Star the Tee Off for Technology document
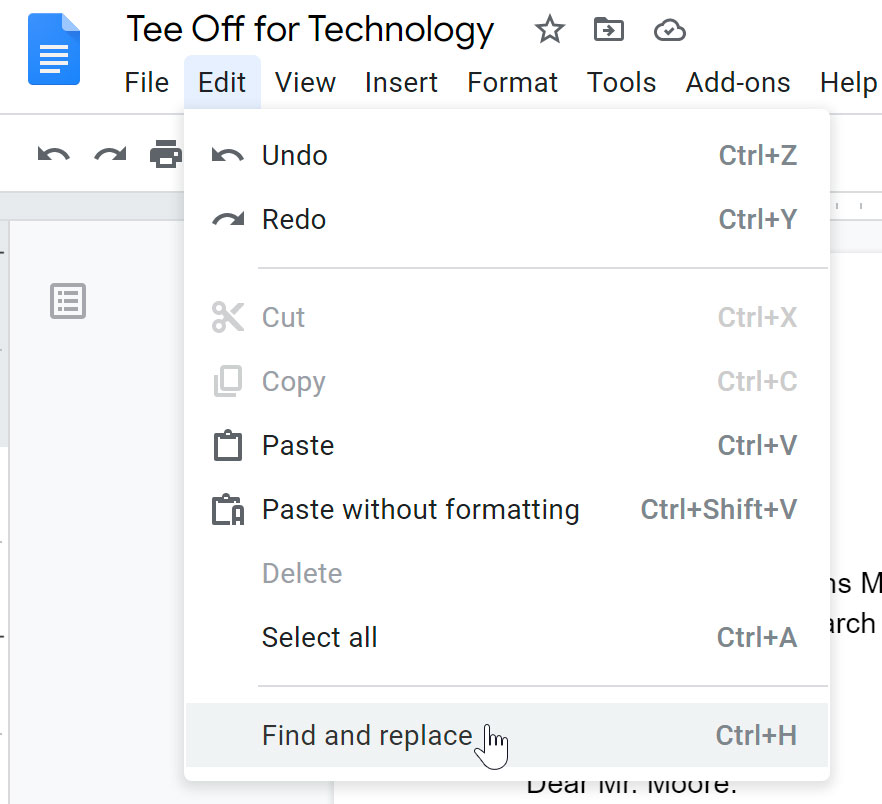 (549, 30)
